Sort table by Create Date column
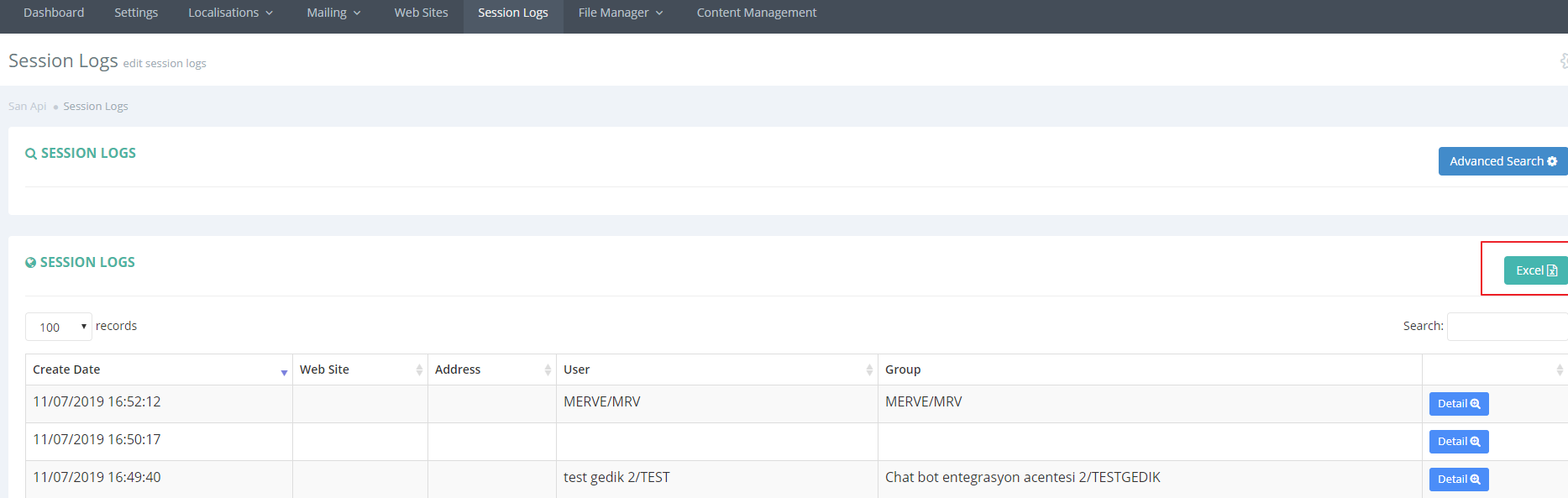Viewport: 1568px width, 498px height. pyautogui.click(x=158, y=370)
